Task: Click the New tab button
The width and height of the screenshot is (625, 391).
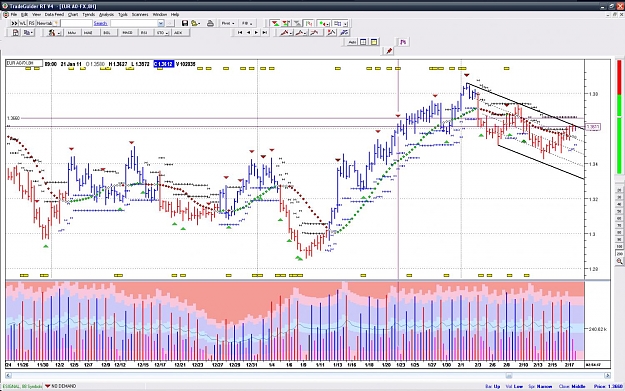Action: point(47,23)
